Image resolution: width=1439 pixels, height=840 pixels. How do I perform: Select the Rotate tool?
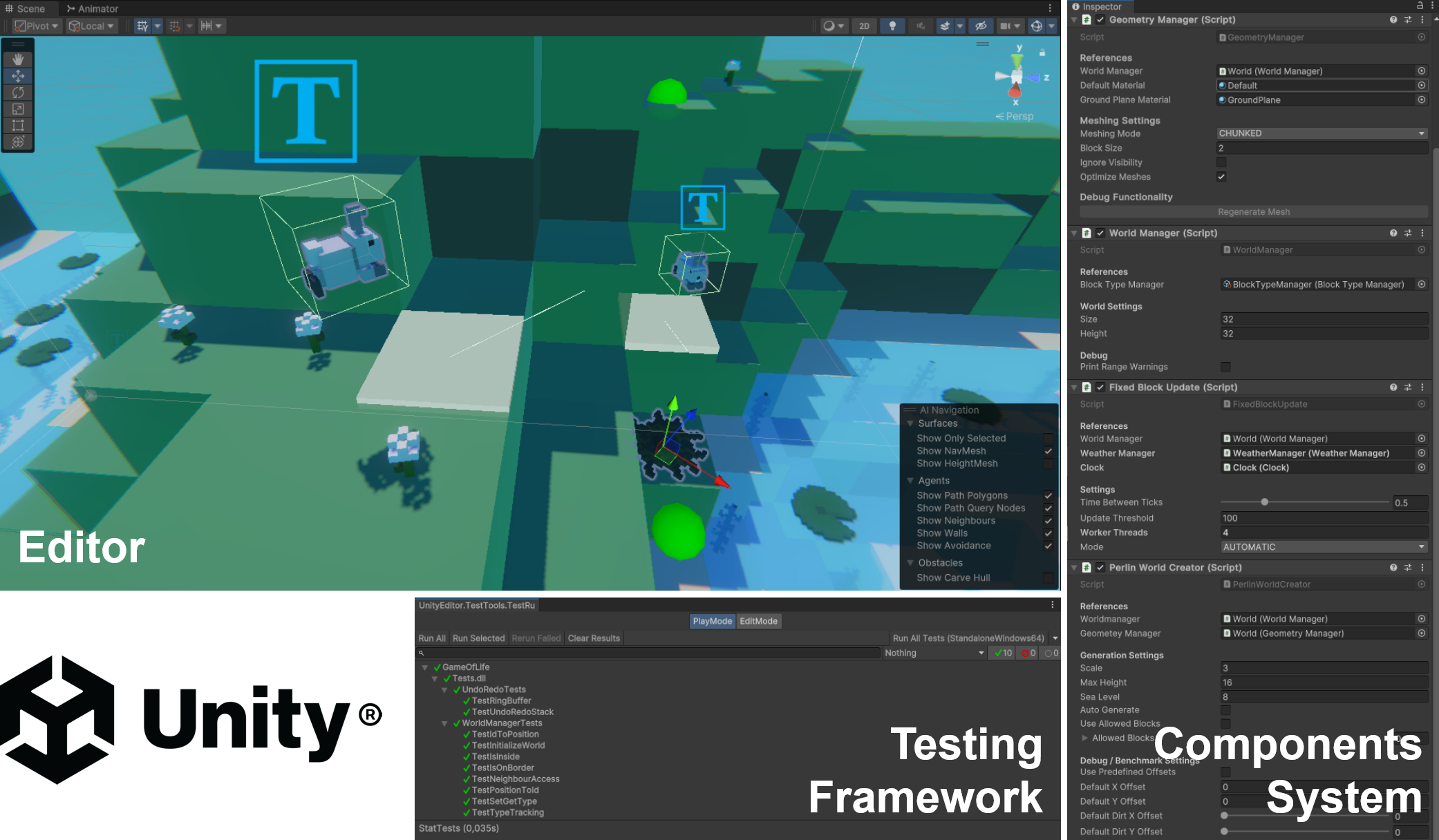(x=18, y=93)
